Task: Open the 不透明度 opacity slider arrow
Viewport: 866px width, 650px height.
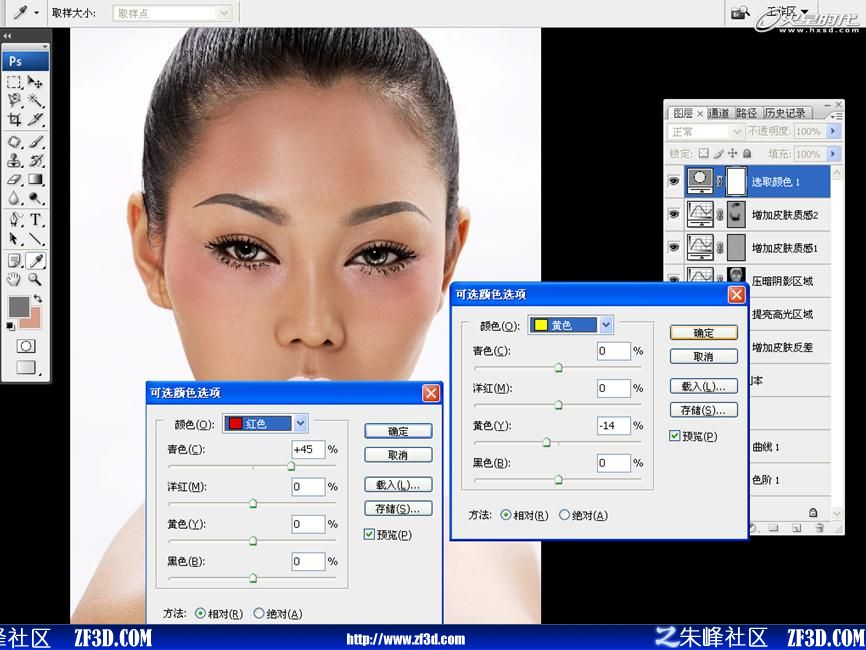Action: pyautogui.click(x=833, y=131)
